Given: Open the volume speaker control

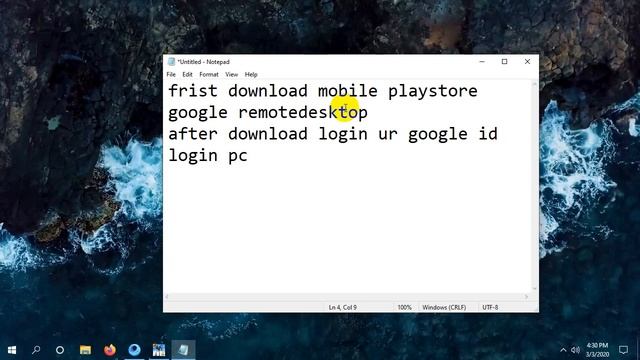Looking at the screenshot, I should point(576,350).
